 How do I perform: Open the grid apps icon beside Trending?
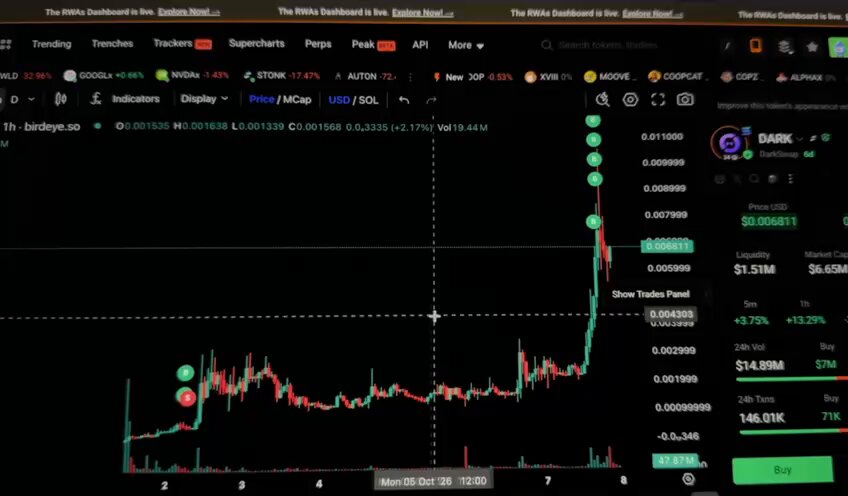(x=6, y=44)
